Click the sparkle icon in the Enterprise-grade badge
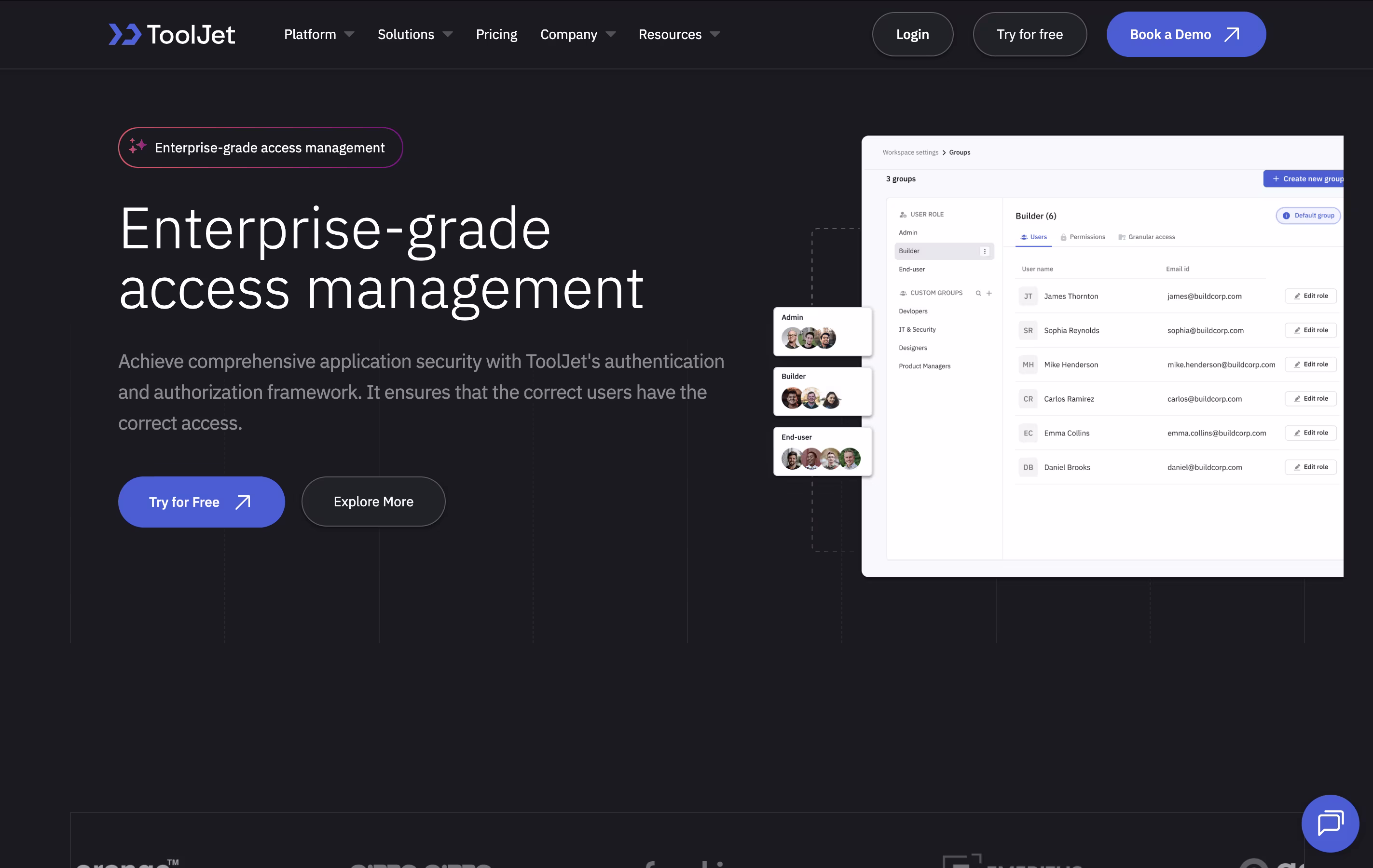The image size is (1373, 868). [x=137, y=147]
